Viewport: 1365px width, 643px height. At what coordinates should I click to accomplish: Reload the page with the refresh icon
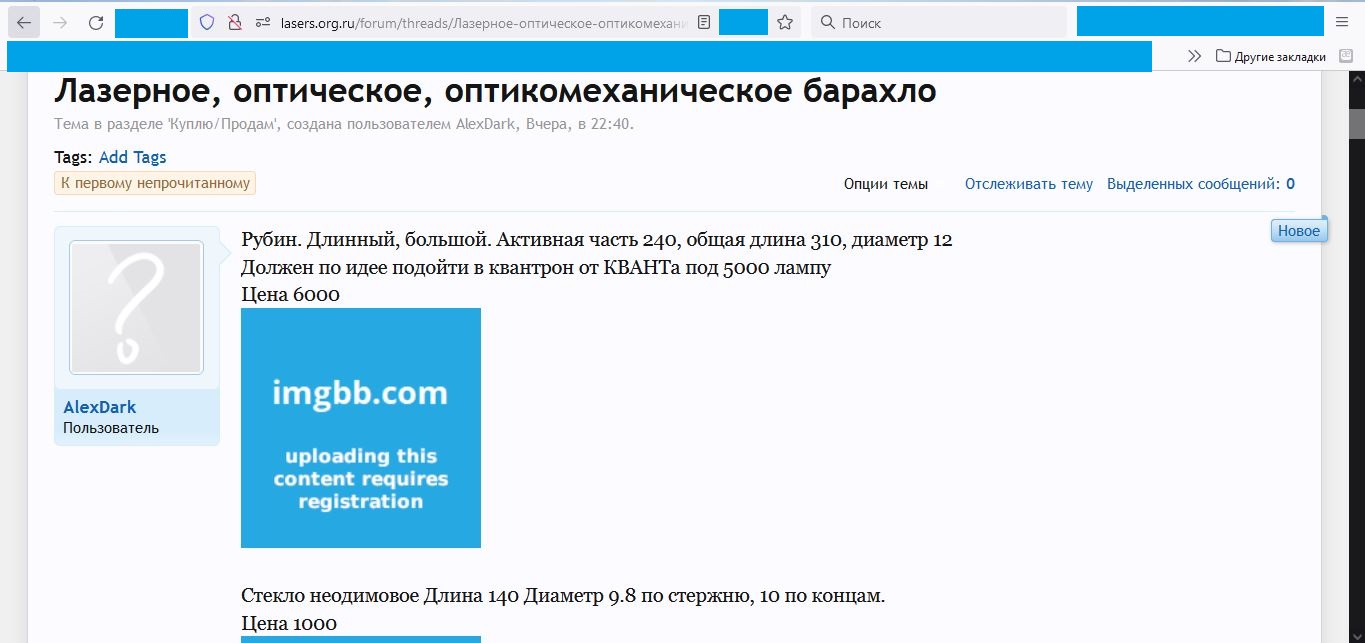pos(96,22)
